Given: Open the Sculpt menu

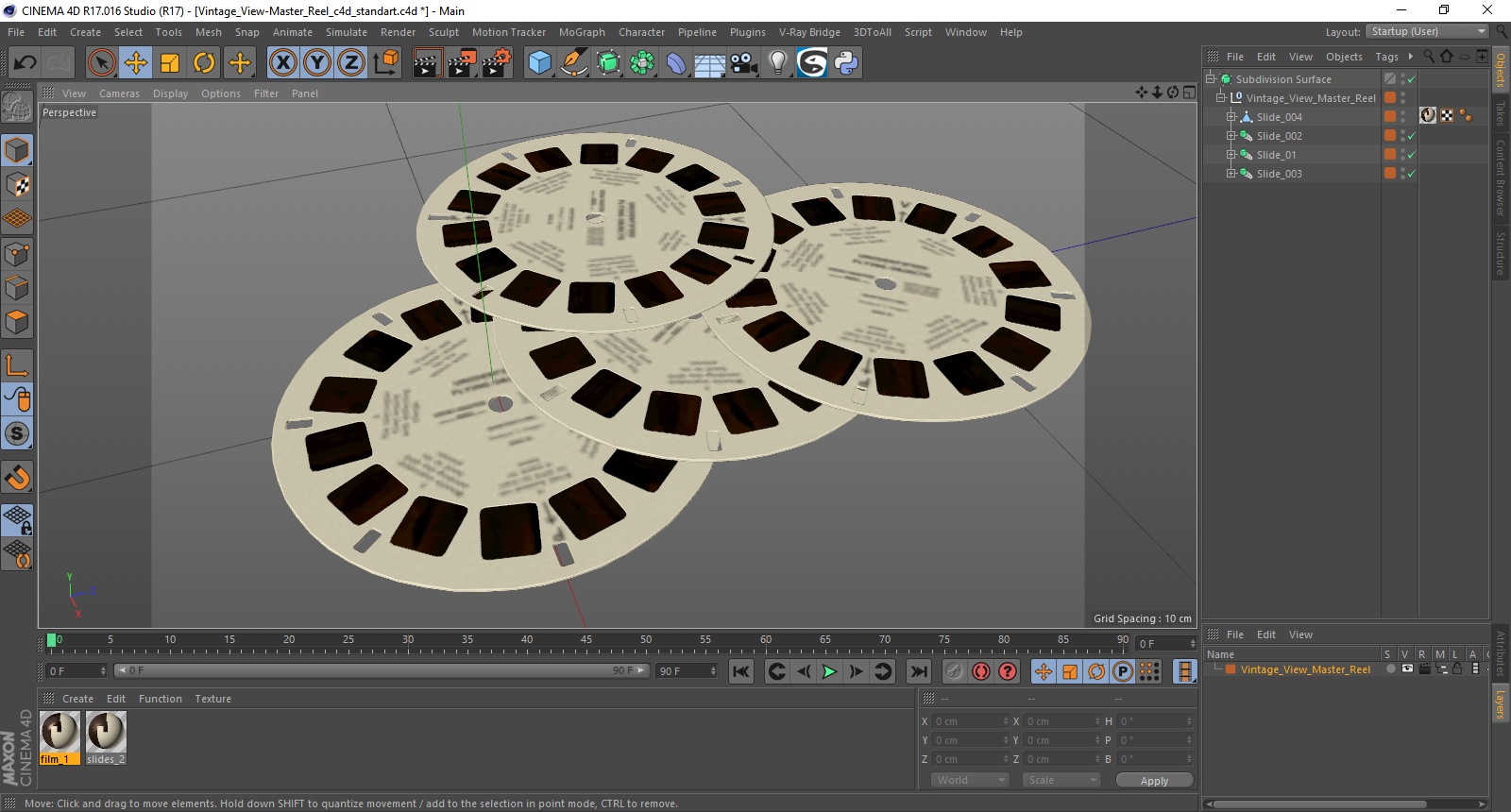Looking at the screenshot, I should point(443,32).
